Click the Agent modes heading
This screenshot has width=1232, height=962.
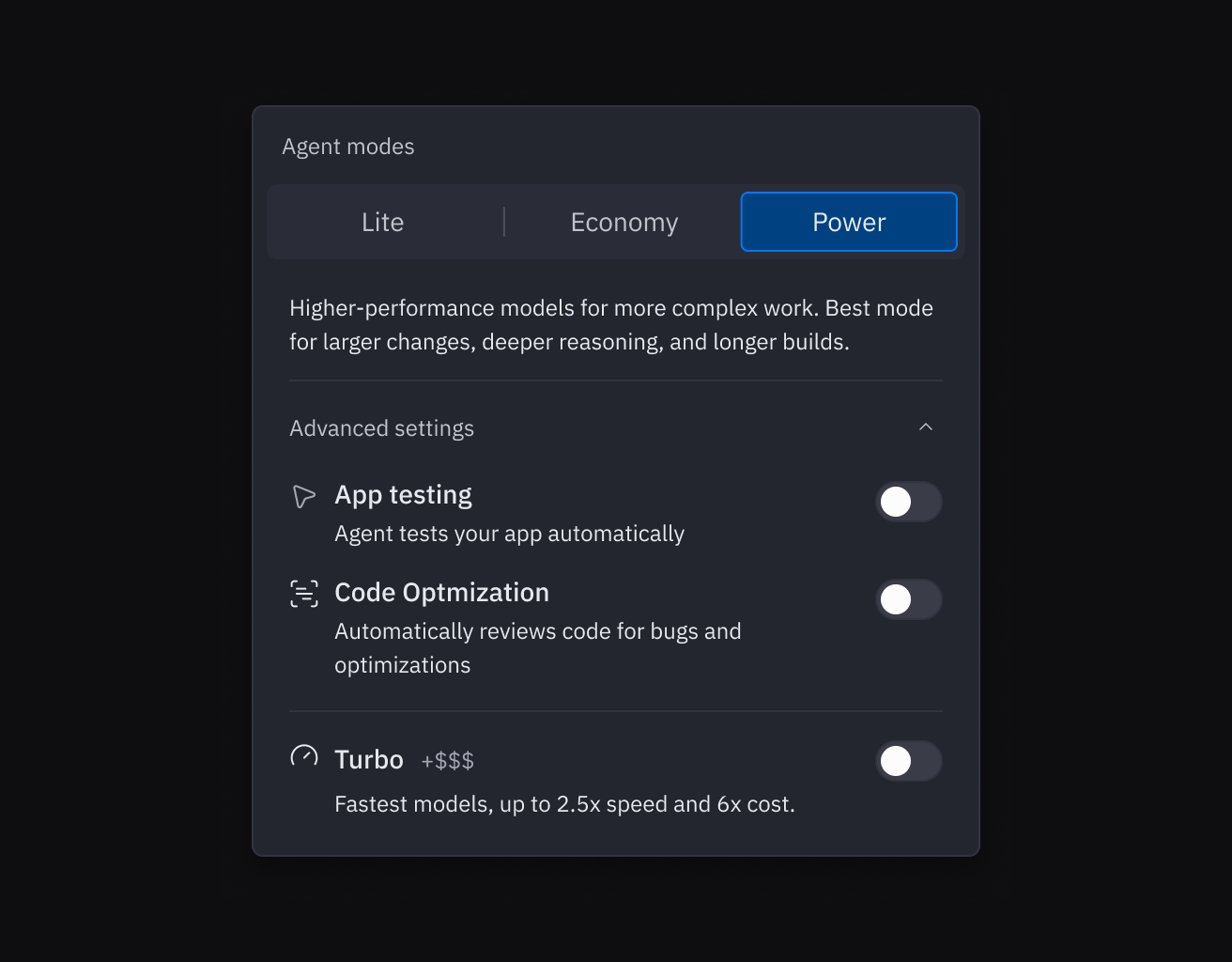click(347, 147)
